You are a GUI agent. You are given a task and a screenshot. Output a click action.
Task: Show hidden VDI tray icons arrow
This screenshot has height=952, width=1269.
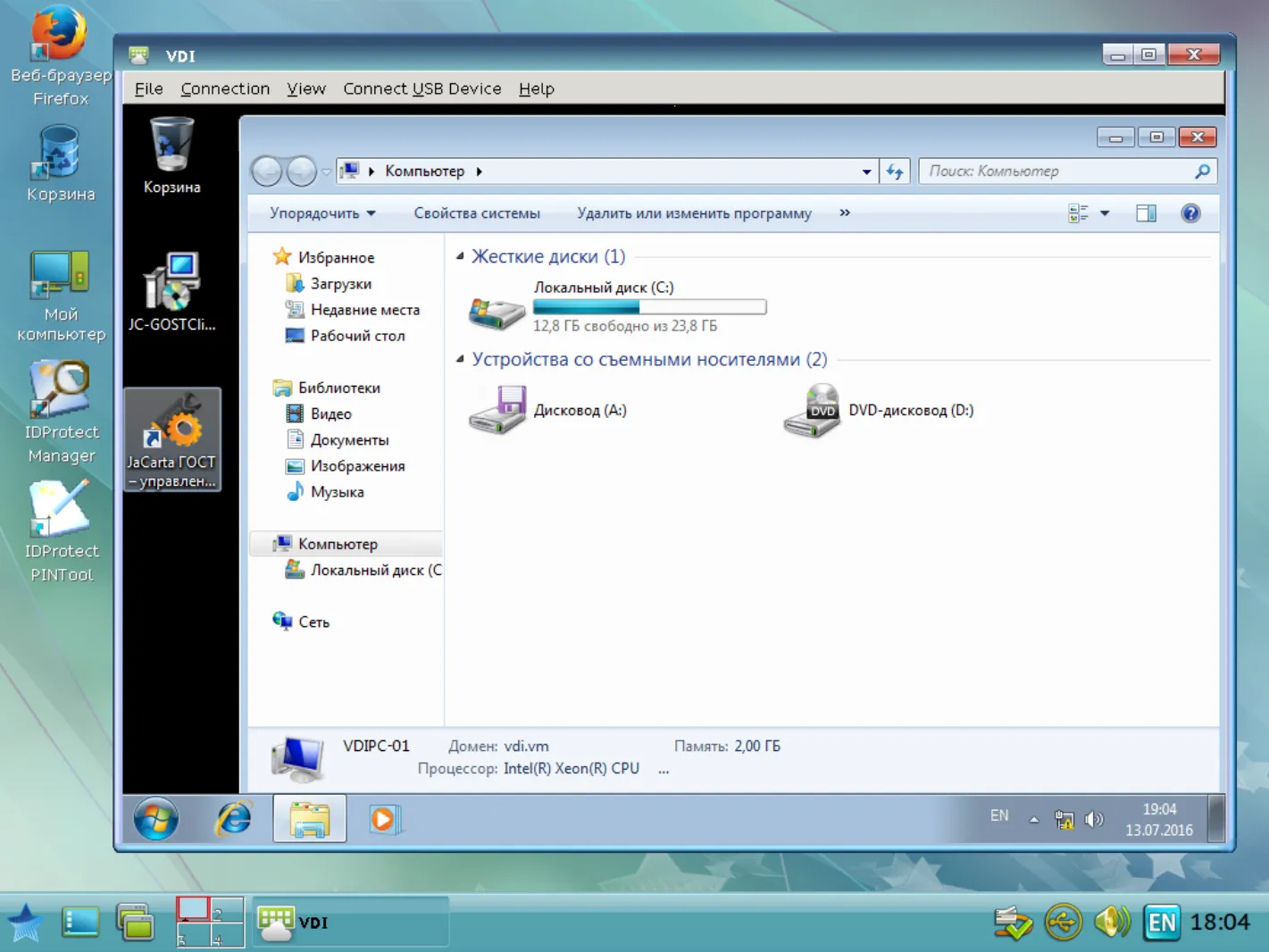(x=1034, y=819)
